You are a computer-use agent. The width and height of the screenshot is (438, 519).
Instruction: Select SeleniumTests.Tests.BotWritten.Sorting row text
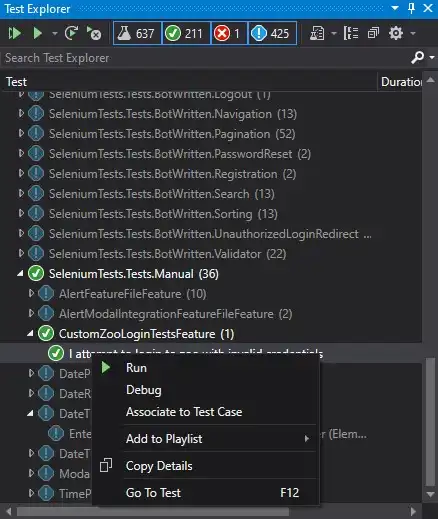pyautogui.click(x=163, y=214)
